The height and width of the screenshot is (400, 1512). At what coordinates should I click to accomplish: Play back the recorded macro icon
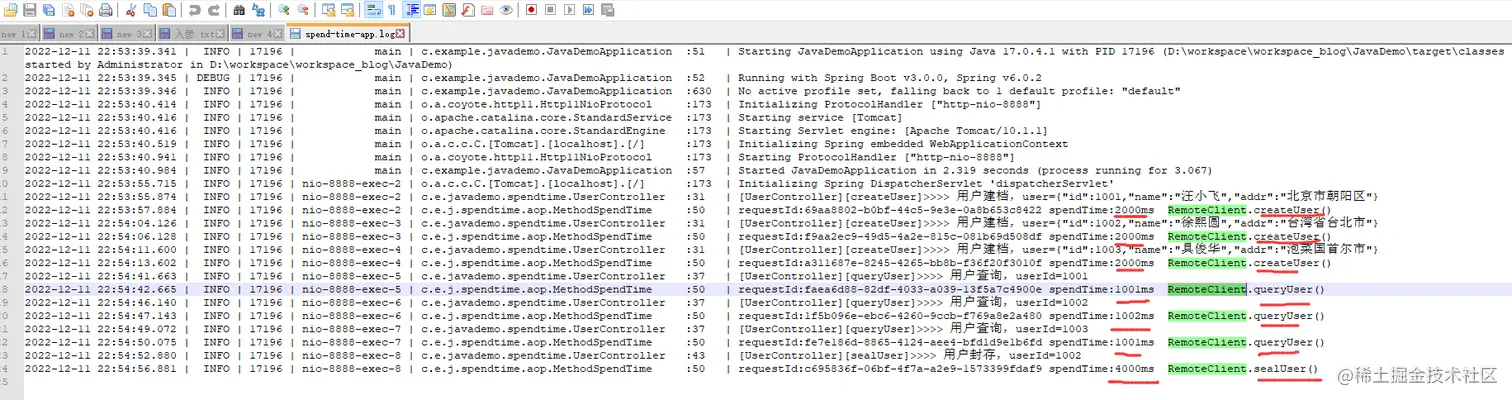(x=569, y=10)
